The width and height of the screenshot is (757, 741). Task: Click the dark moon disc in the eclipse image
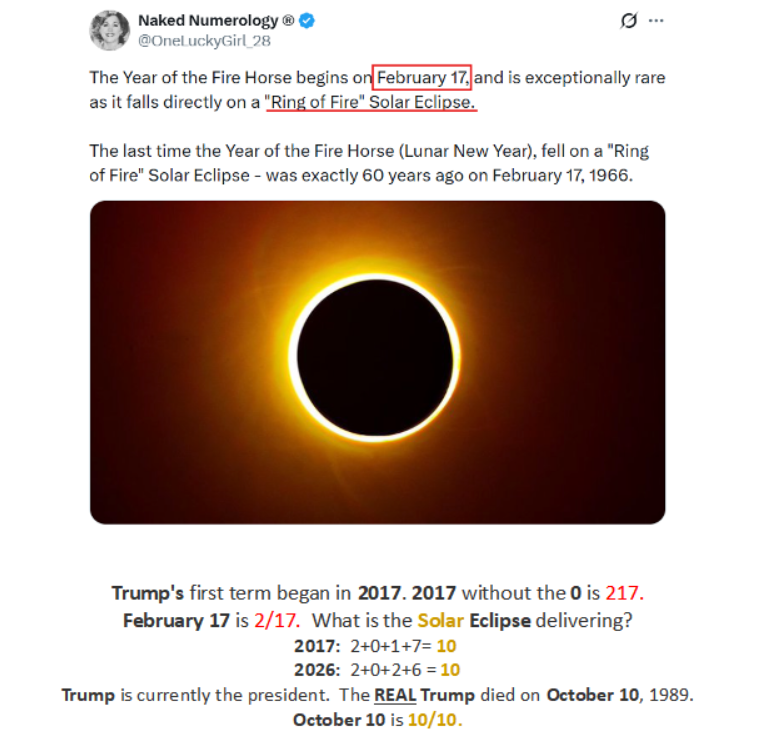(375, 357)
